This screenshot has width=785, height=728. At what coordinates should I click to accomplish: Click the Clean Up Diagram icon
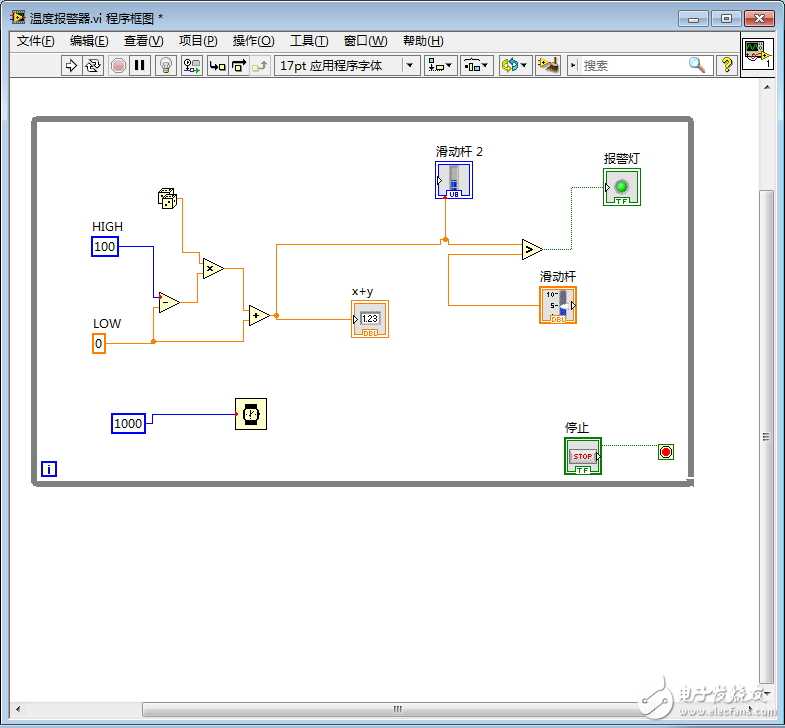[548, 66]
